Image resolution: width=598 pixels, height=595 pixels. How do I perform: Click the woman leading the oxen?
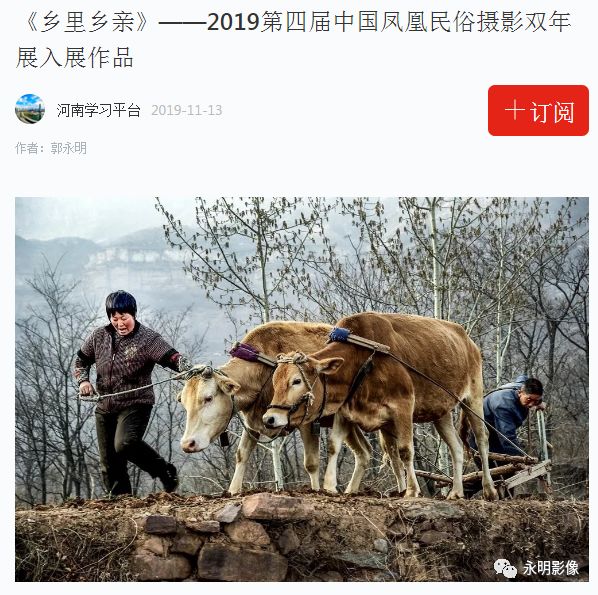[128, 393]
